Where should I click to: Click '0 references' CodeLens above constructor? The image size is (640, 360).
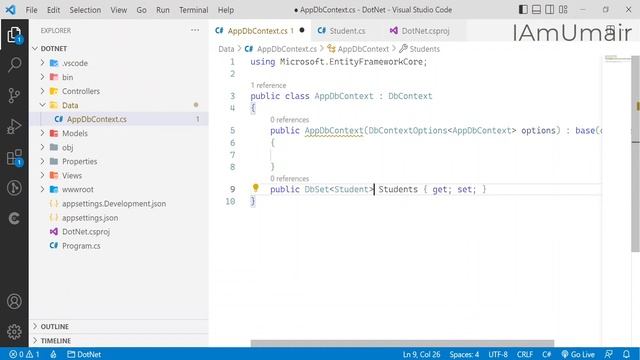click(289, 120)
